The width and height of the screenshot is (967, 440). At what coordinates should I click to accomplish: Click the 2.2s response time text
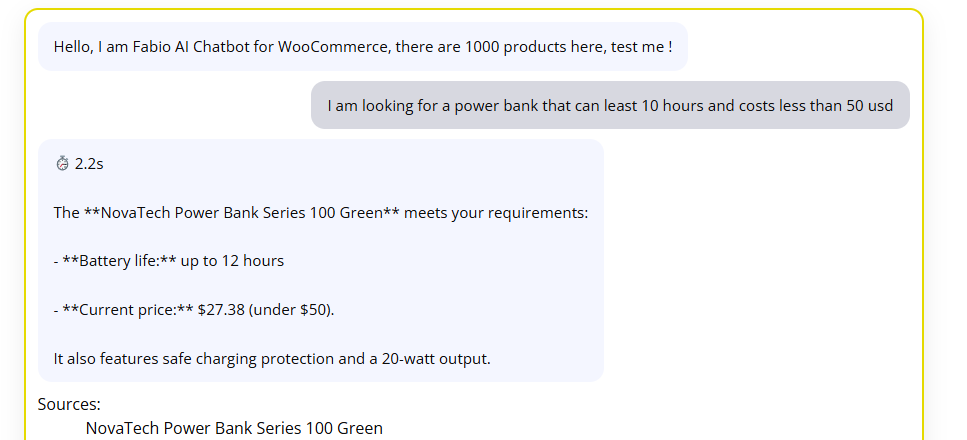click(89, 164)
